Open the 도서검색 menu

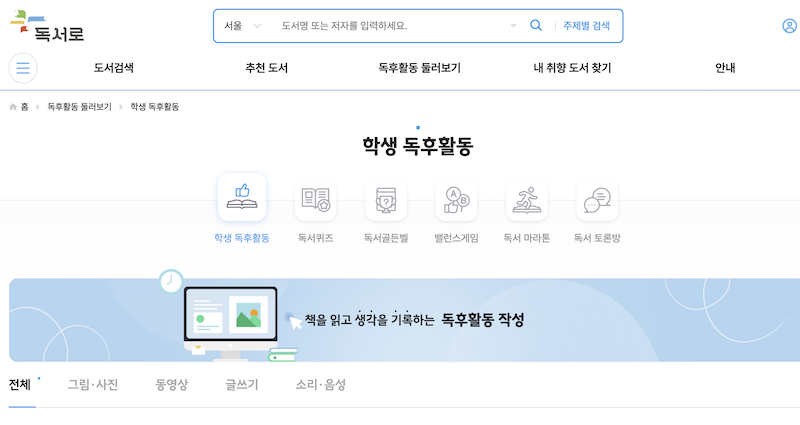114,68
